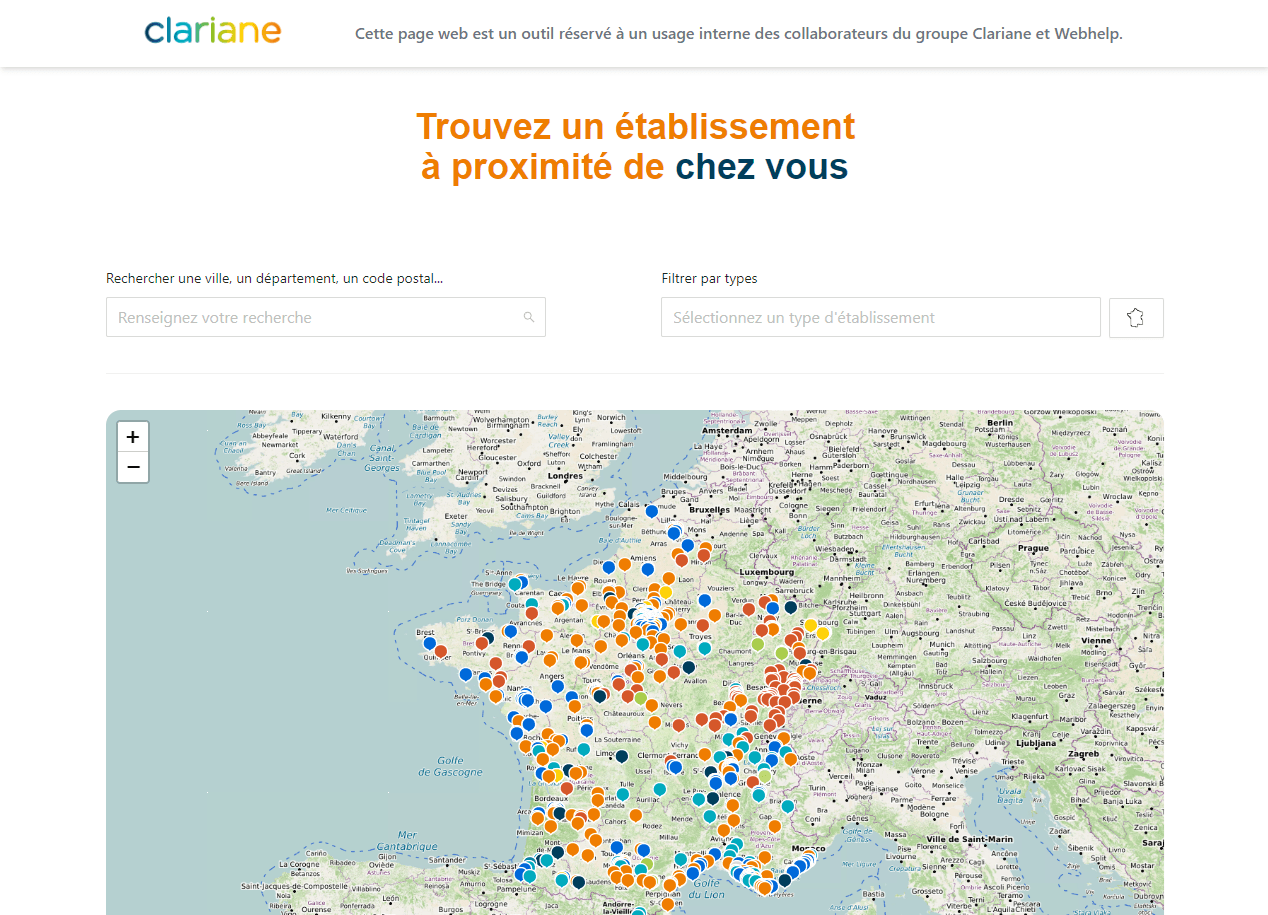This screenshot has width=1268, height=915.
Task: Click the magnifier icon in the search bar
Action: pos(529,316)
